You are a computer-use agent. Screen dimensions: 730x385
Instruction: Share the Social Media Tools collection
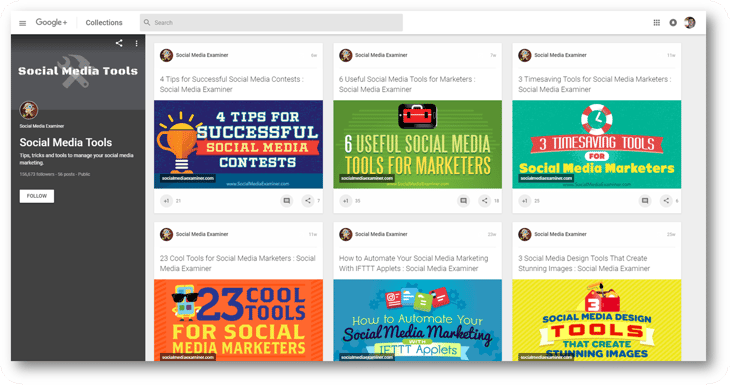tap(119, 43)
